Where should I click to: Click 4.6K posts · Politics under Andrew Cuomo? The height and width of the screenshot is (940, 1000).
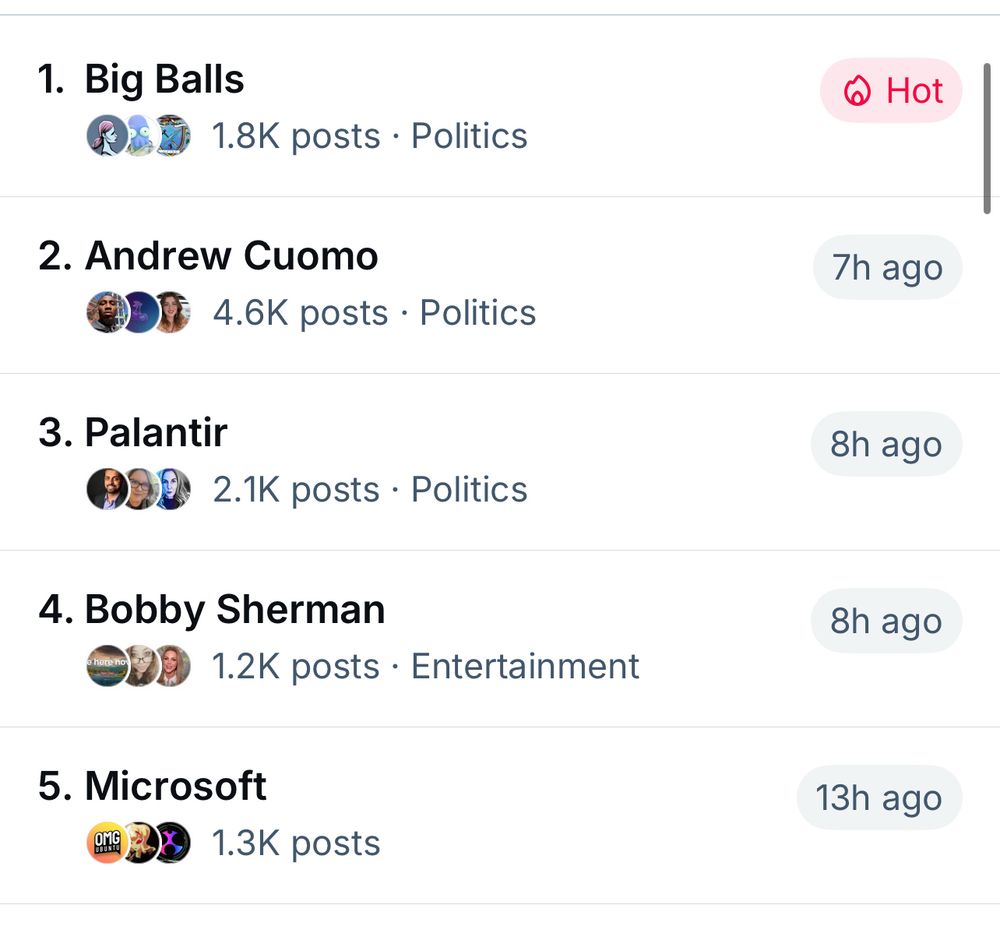(x=374, y=312)
